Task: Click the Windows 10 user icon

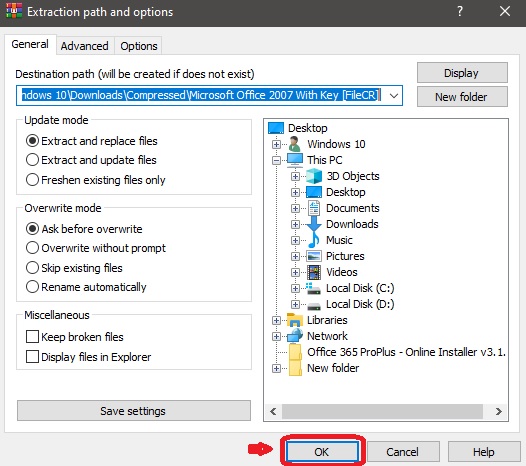Action: 295,144
